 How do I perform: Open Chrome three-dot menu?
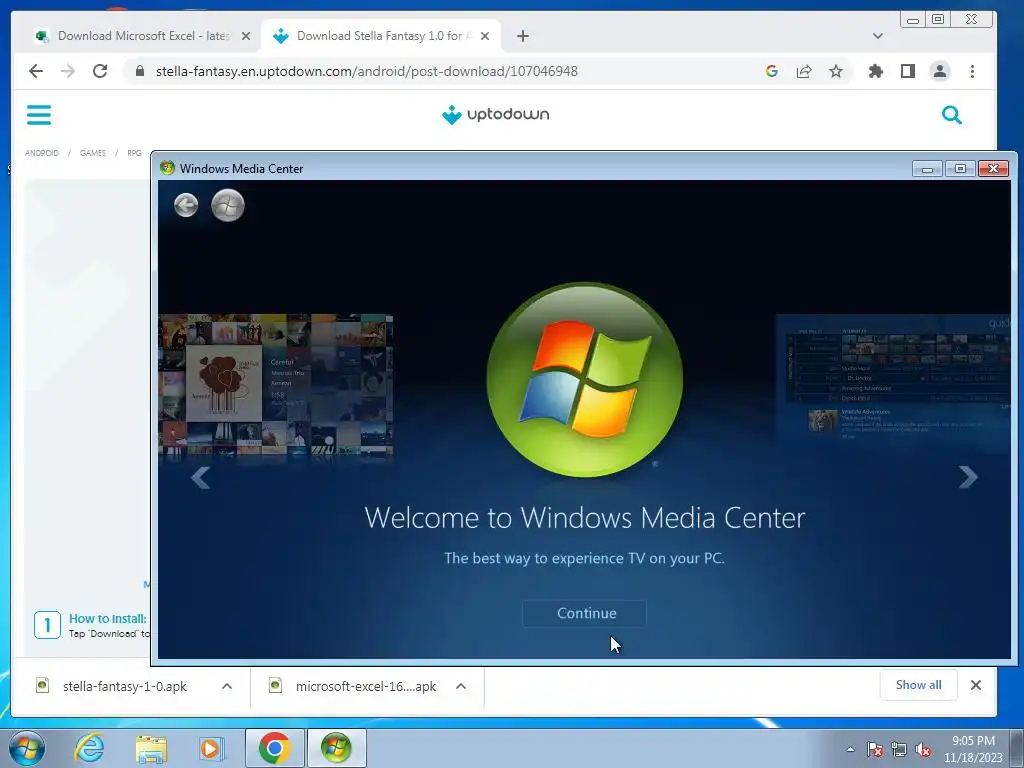972,71
